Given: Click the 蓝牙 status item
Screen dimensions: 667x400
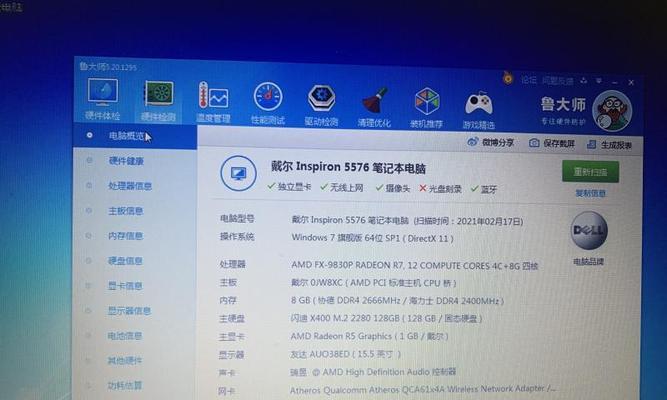Looking at the screenshot, I should point(484,189).
